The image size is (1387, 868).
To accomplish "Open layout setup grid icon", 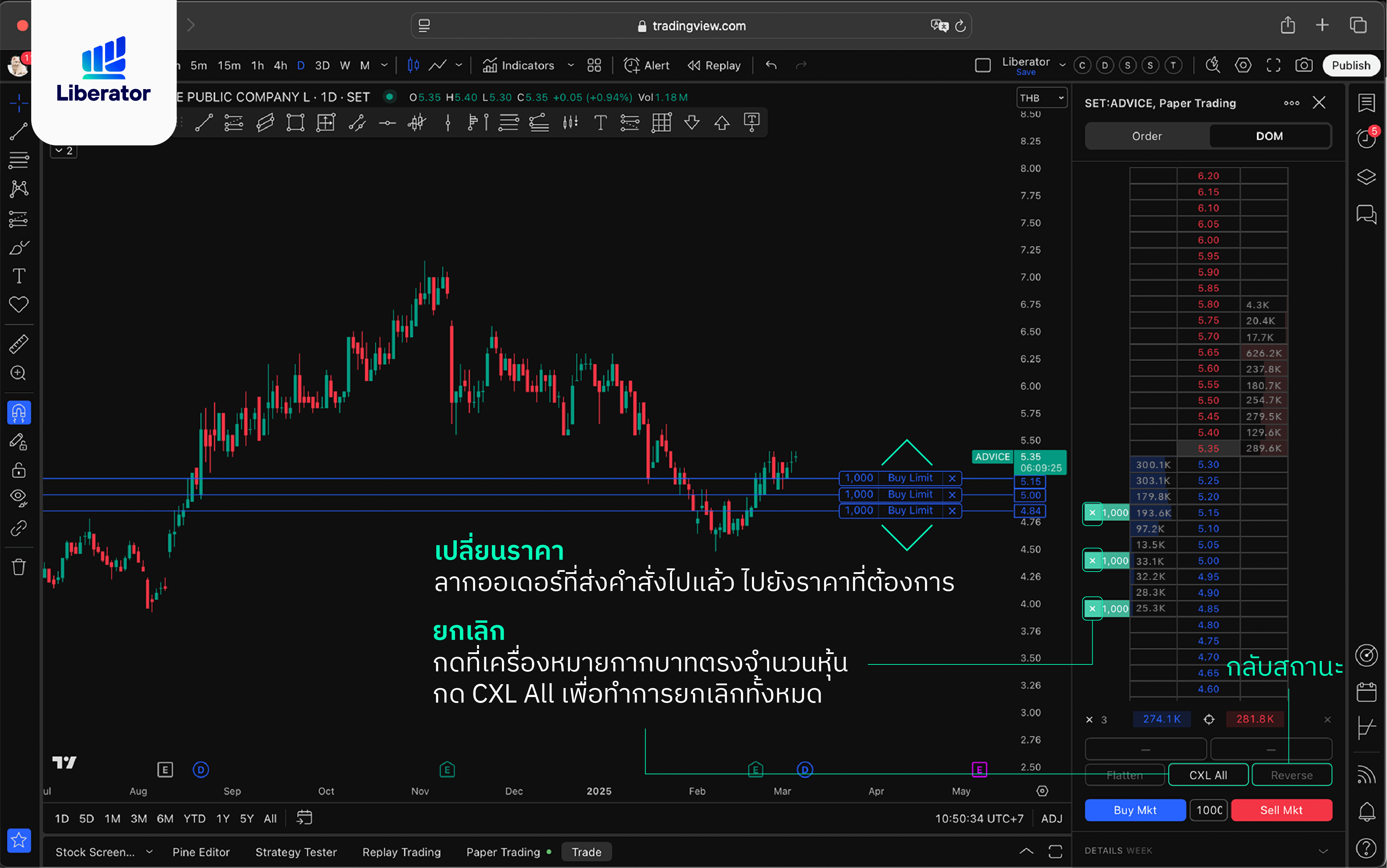I will [x=594, y=66].
